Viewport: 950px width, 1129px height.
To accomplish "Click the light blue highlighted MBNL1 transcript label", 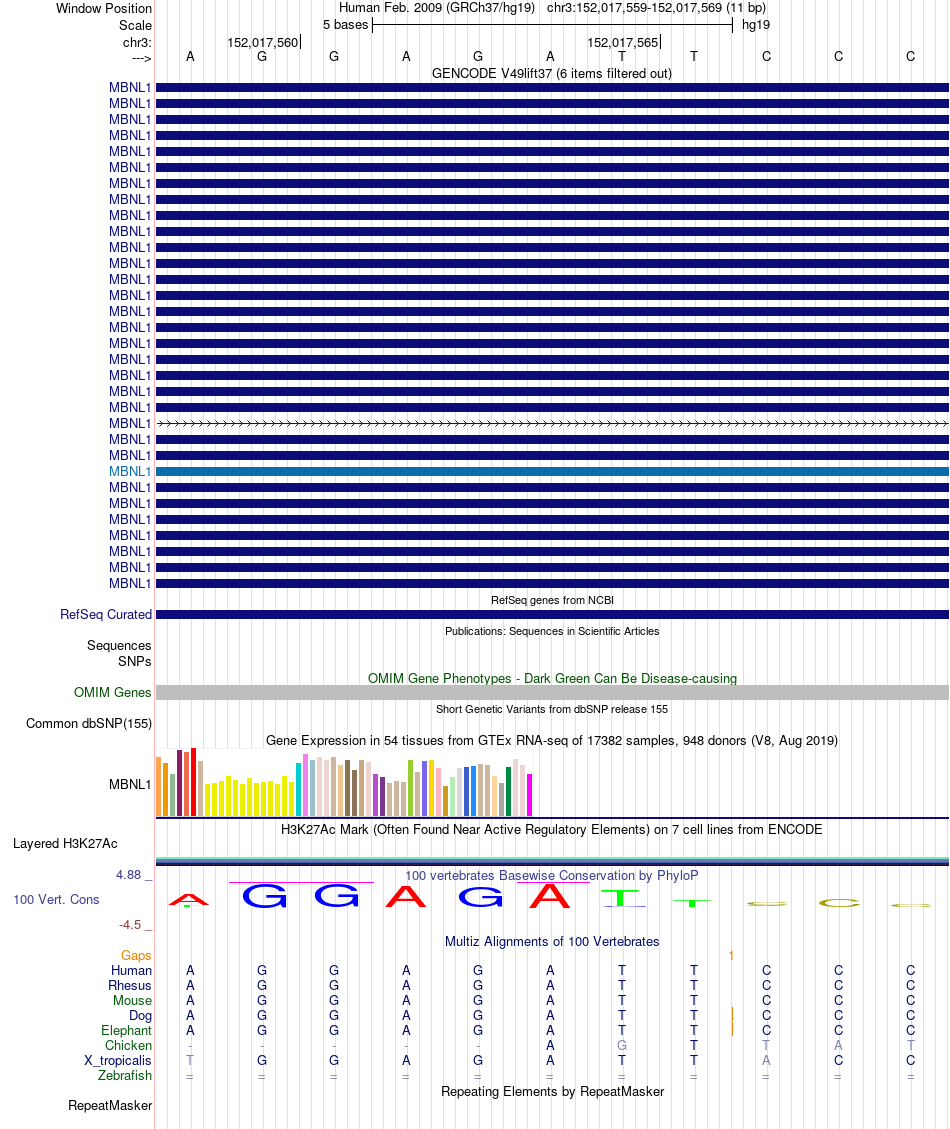I will point(130,472).
